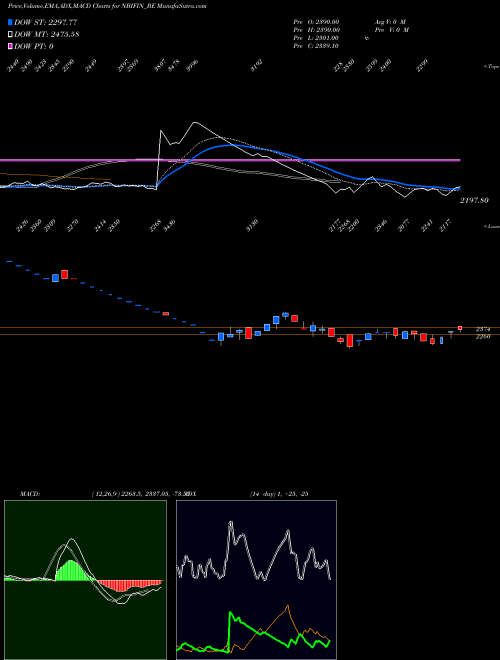Click the white DOW MT legend swatch
The image size is (500, 660).
(x=10, y=34)
